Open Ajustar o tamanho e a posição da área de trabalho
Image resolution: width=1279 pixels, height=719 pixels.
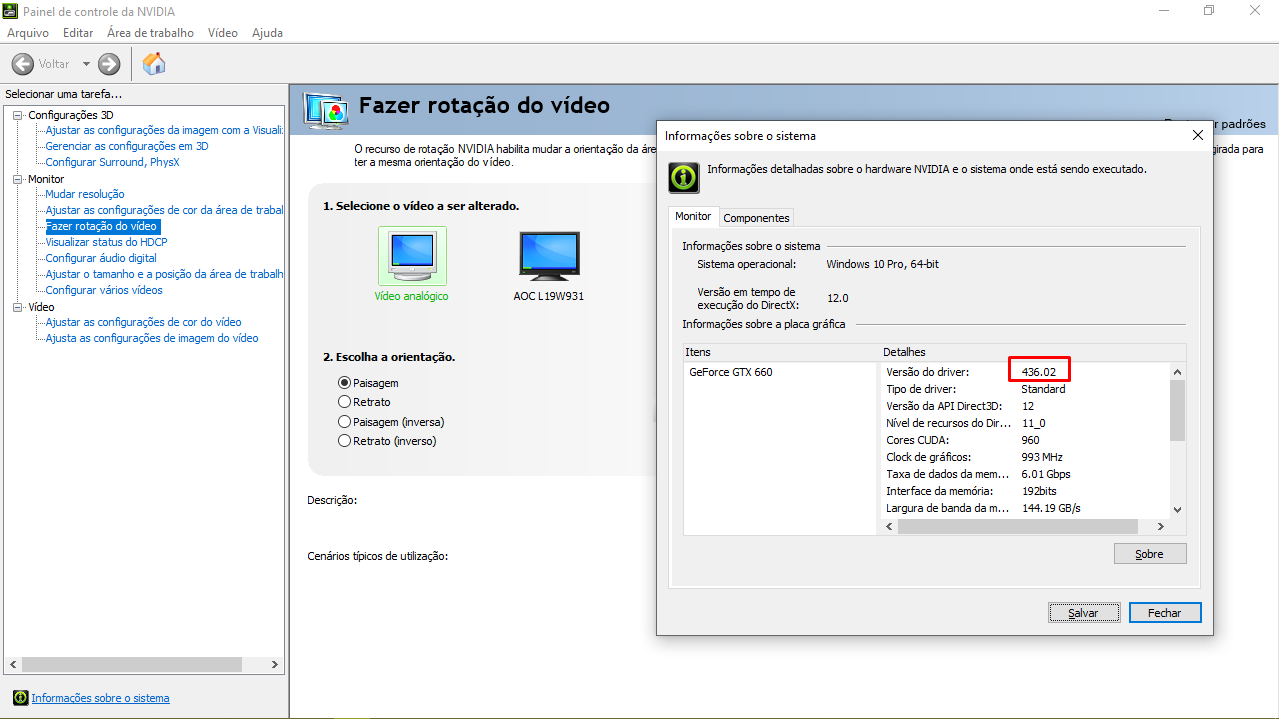click(x=165, y=274)
